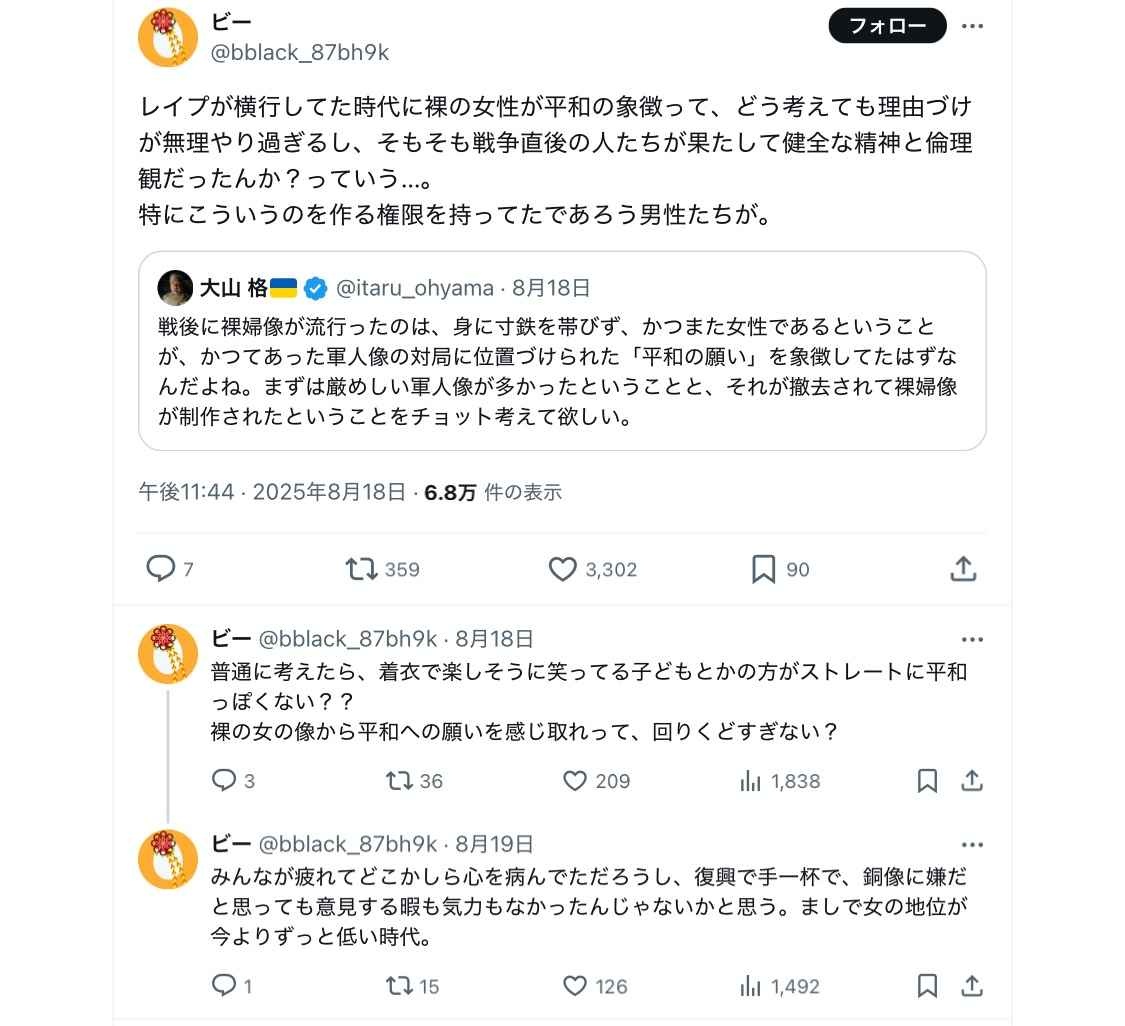
Task: Open @itaru_ohyama quoted tweet profile handle
Action: 415,288
